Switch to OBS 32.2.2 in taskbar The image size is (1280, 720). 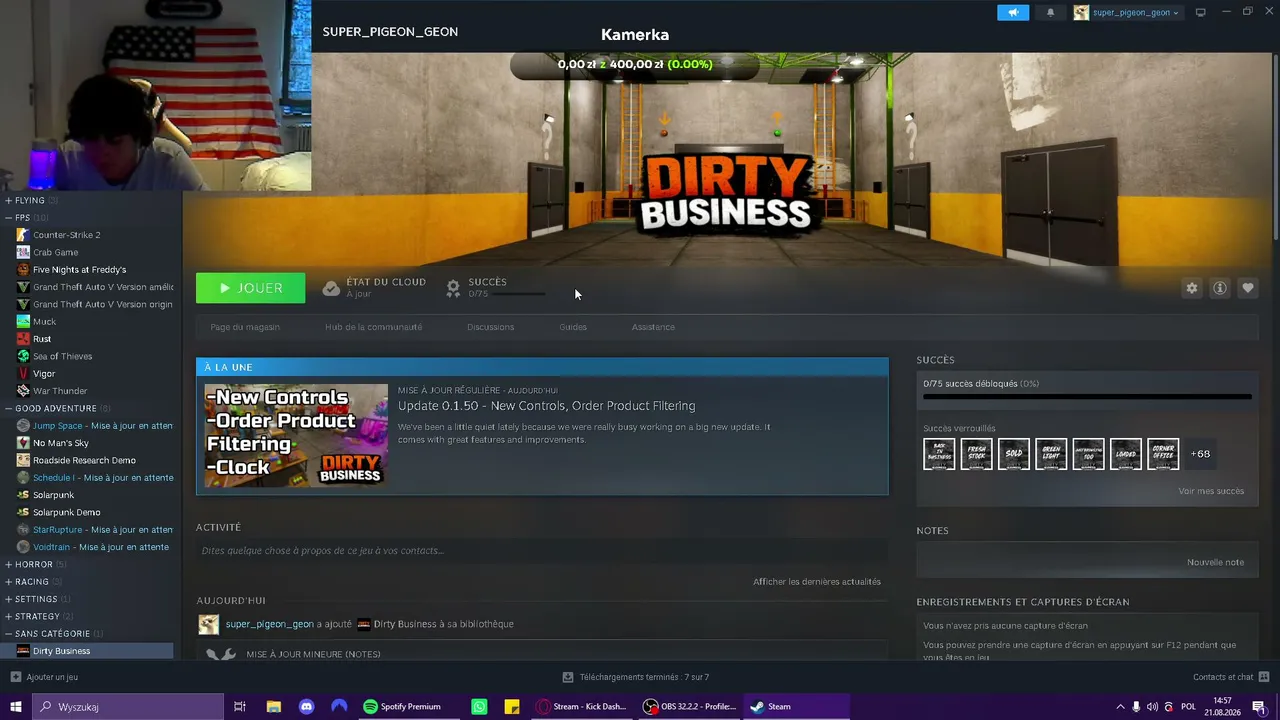point(690,707)
